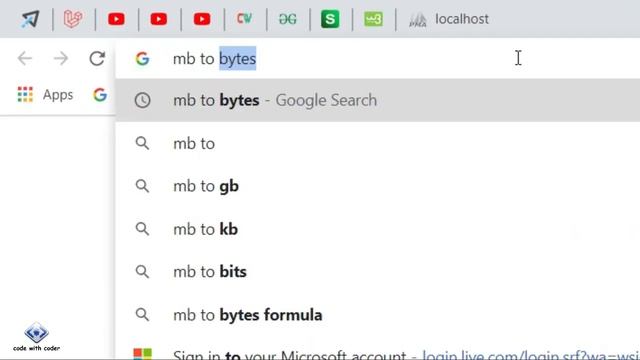
Task: Open the W3Schools bookmark icon
Action: tap(373, 19)
